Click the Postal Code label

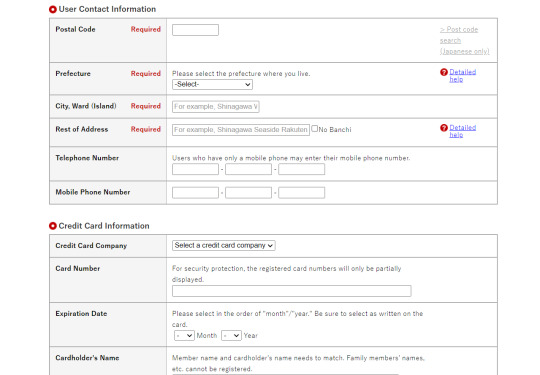pos(75,30)
